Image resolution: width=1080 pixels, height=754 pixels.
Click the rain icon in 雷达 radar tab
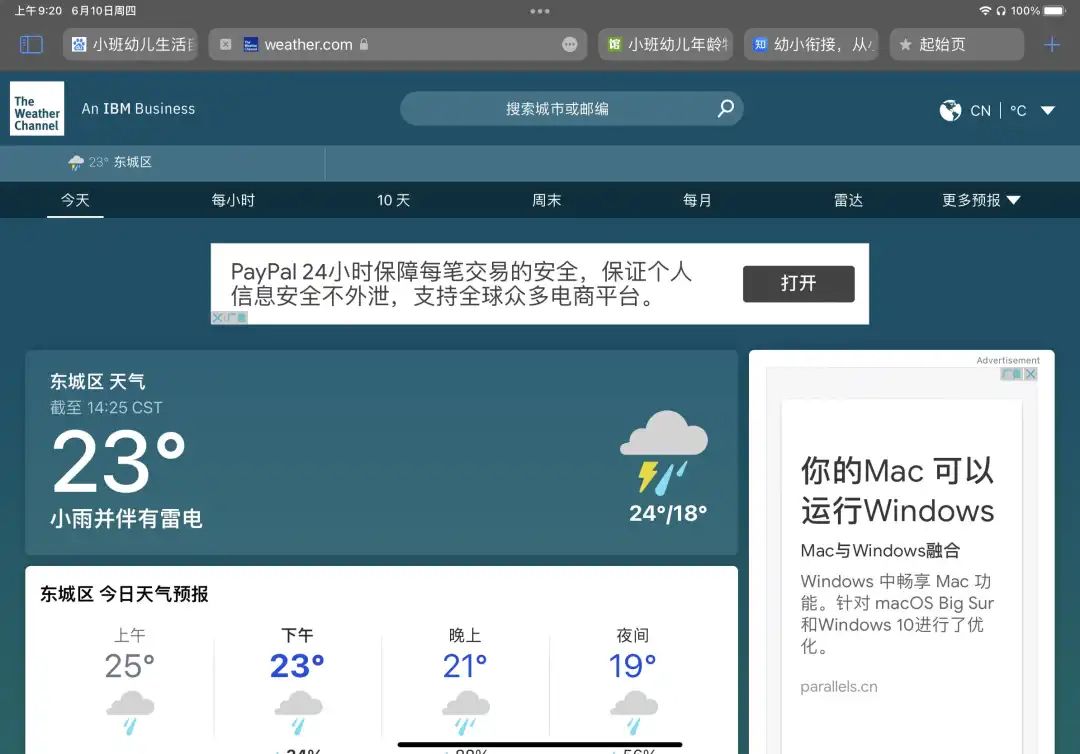(76, 162)
